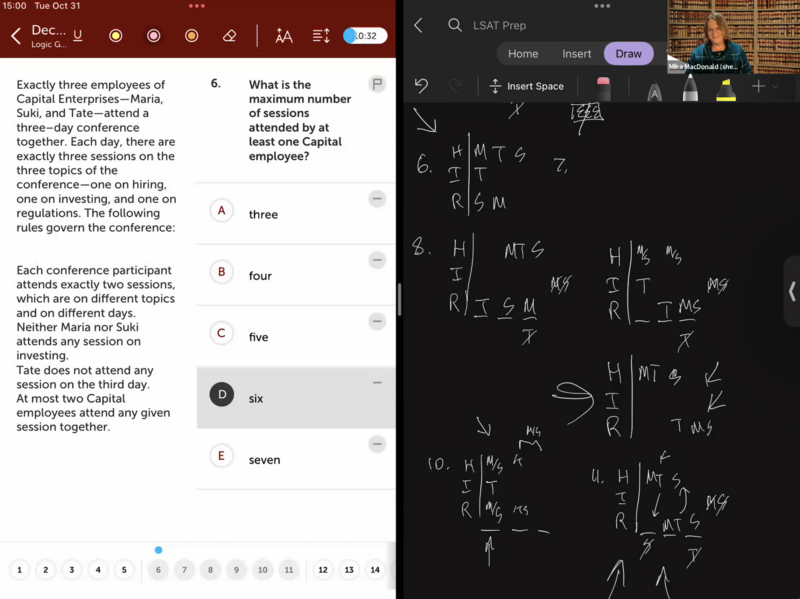
Task: Click the Insert Space tool
Action: coord(526,87)
